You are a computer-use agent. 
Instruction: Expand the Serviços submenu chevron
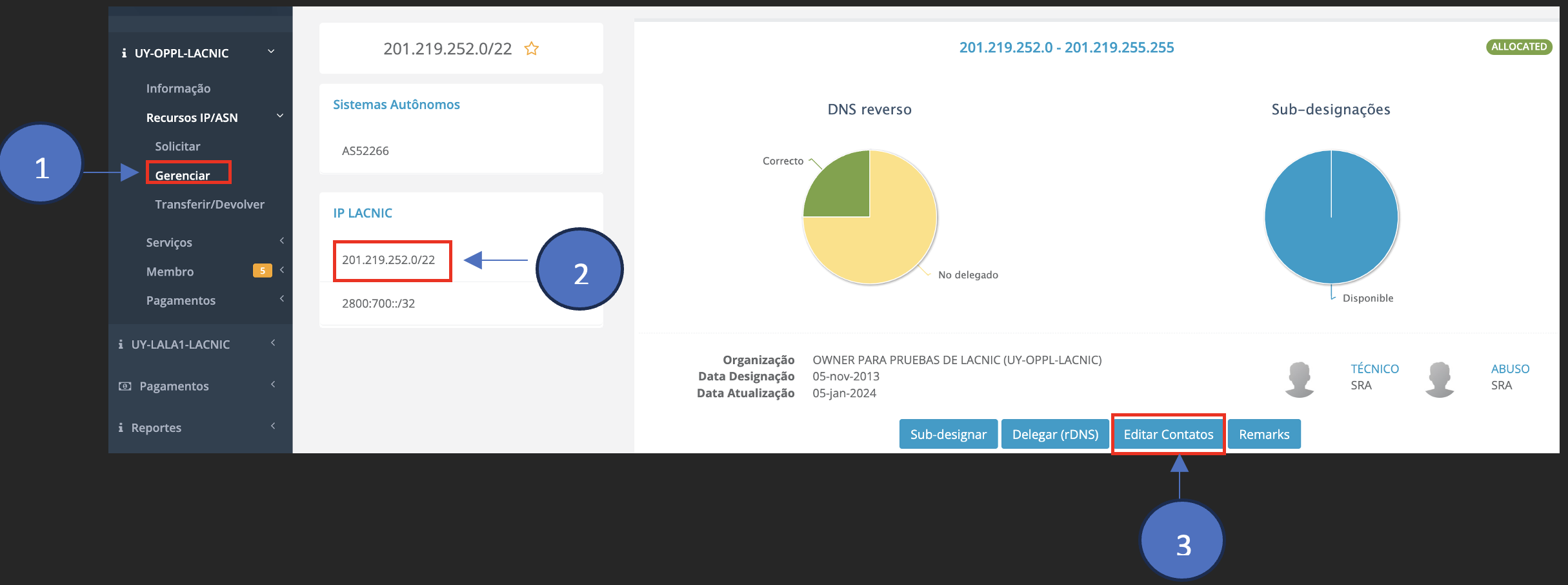pyautogui.click(x=281, y=241)
